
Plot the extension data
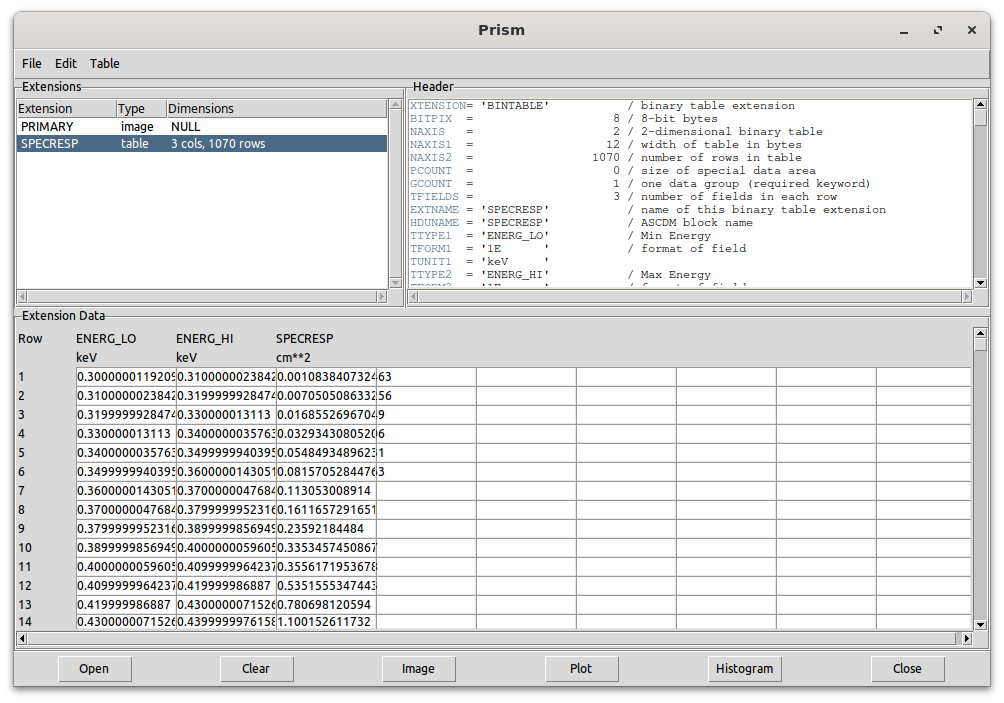click(581, 668)
